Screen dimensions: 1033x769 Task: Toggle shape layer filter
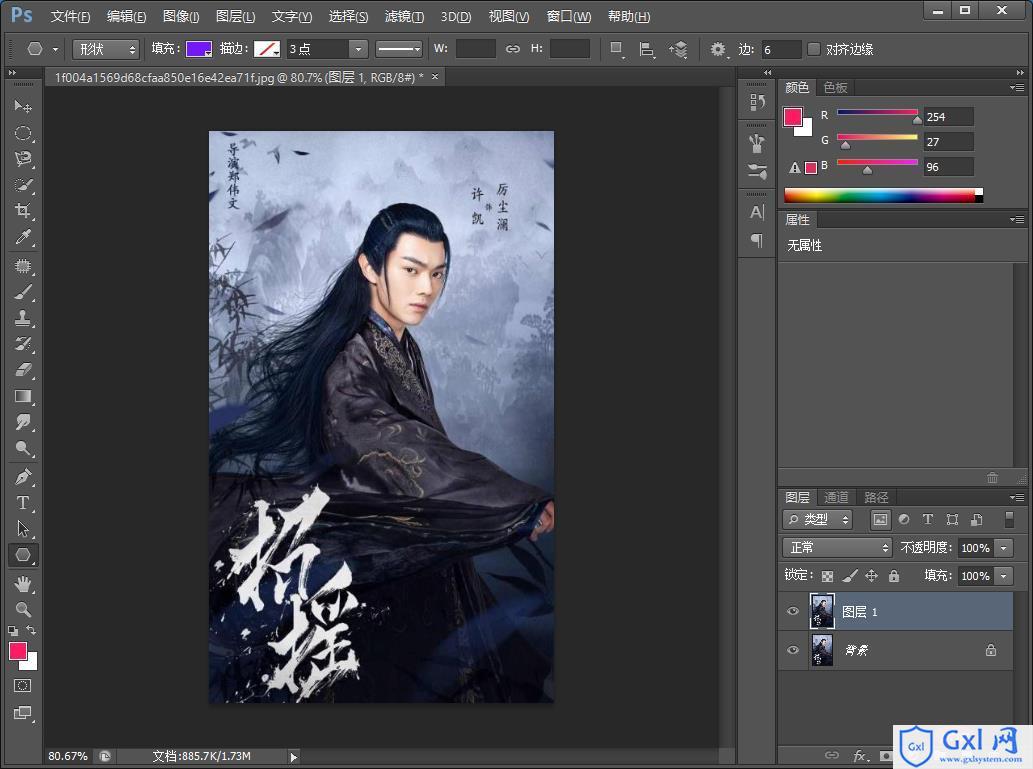point(952,519)
